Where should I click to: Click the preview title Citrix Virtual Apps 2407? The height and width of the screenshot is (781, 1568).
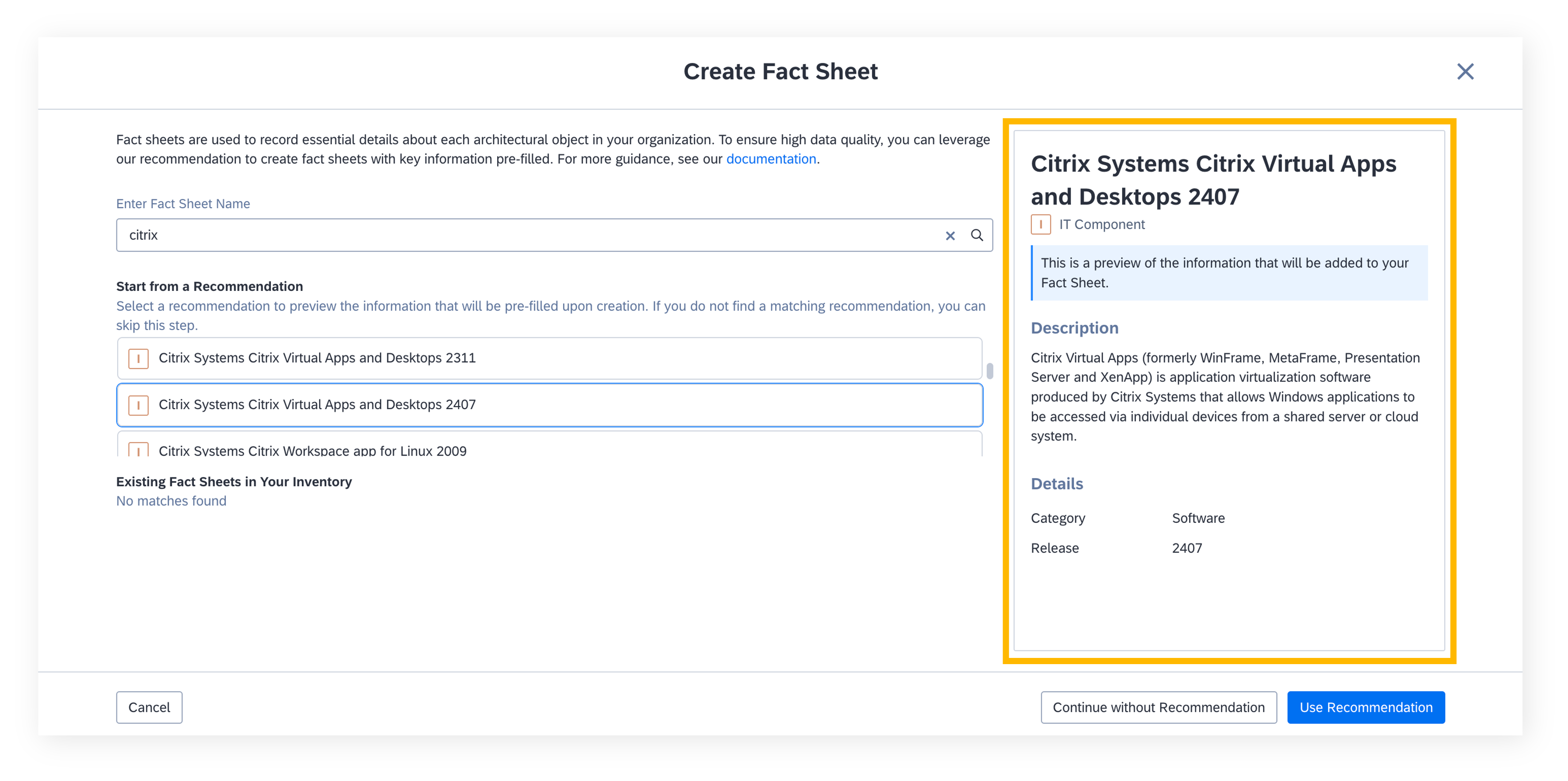[1213, 180]
